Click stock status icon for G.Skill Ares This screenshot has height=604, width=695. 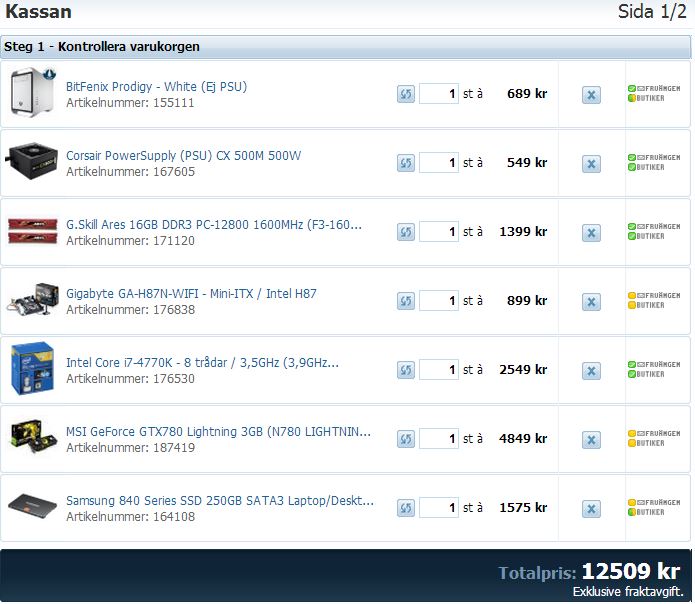click(654, 232)
